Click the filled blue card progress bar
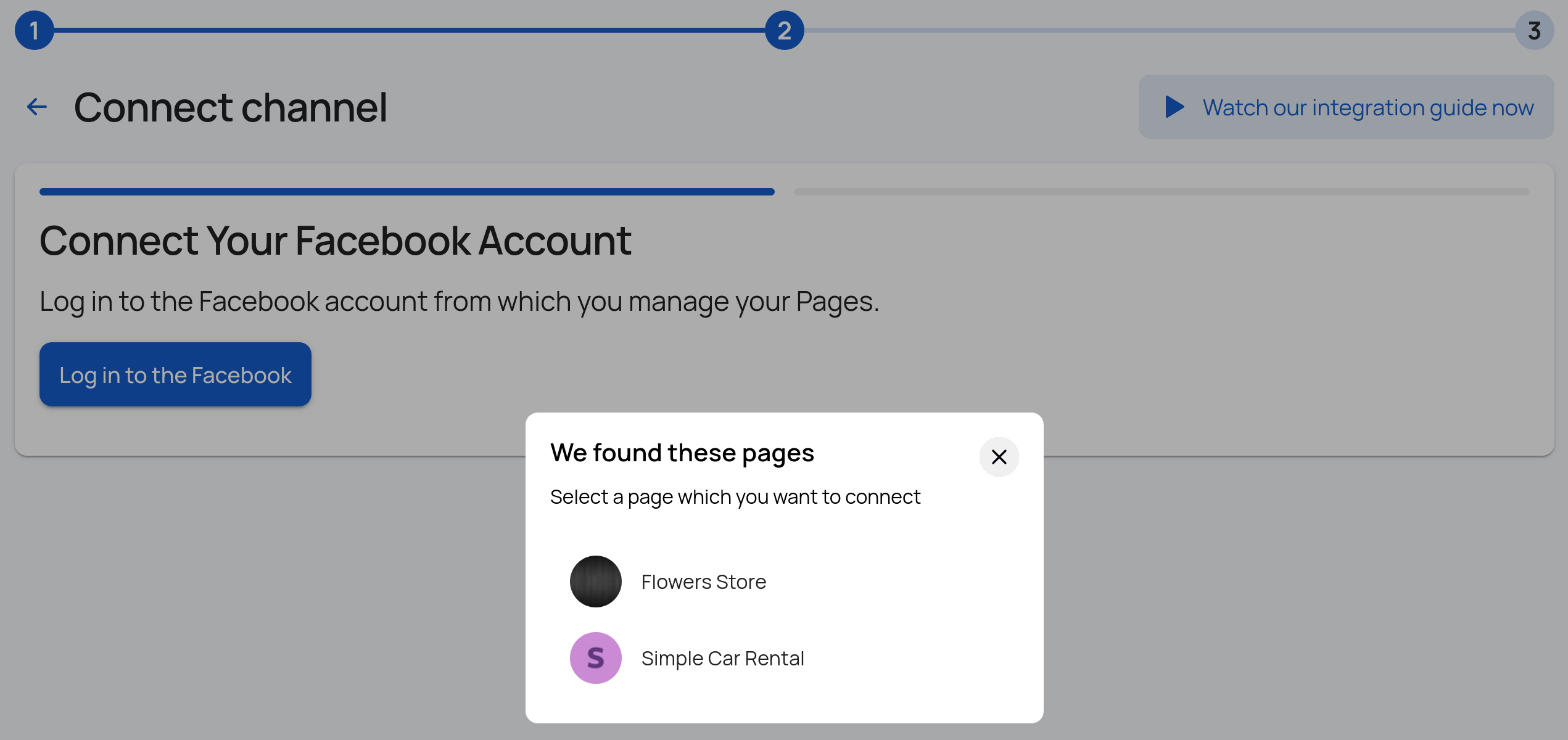This screenshot has width=1568, height=740. click(407, 192)
